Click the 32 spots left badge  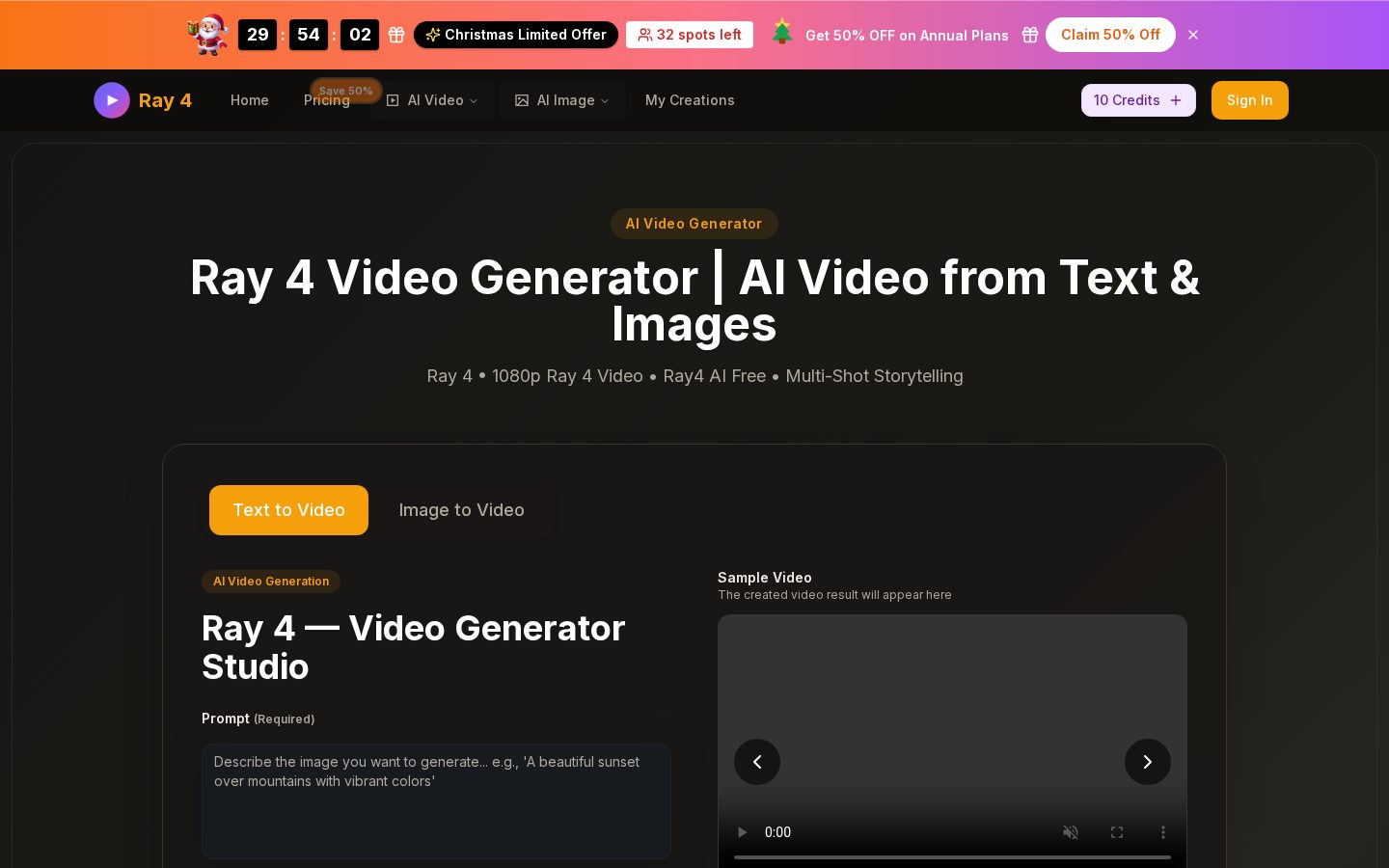tap(690, 35)
